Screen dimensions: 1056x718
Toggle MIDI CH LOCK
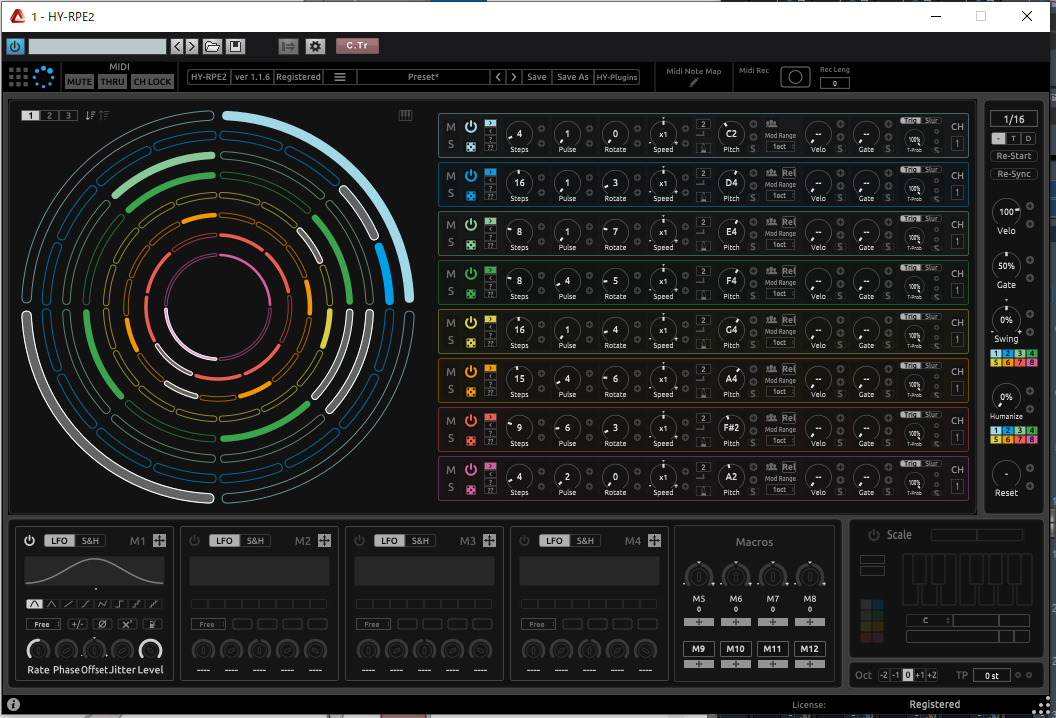152,82
